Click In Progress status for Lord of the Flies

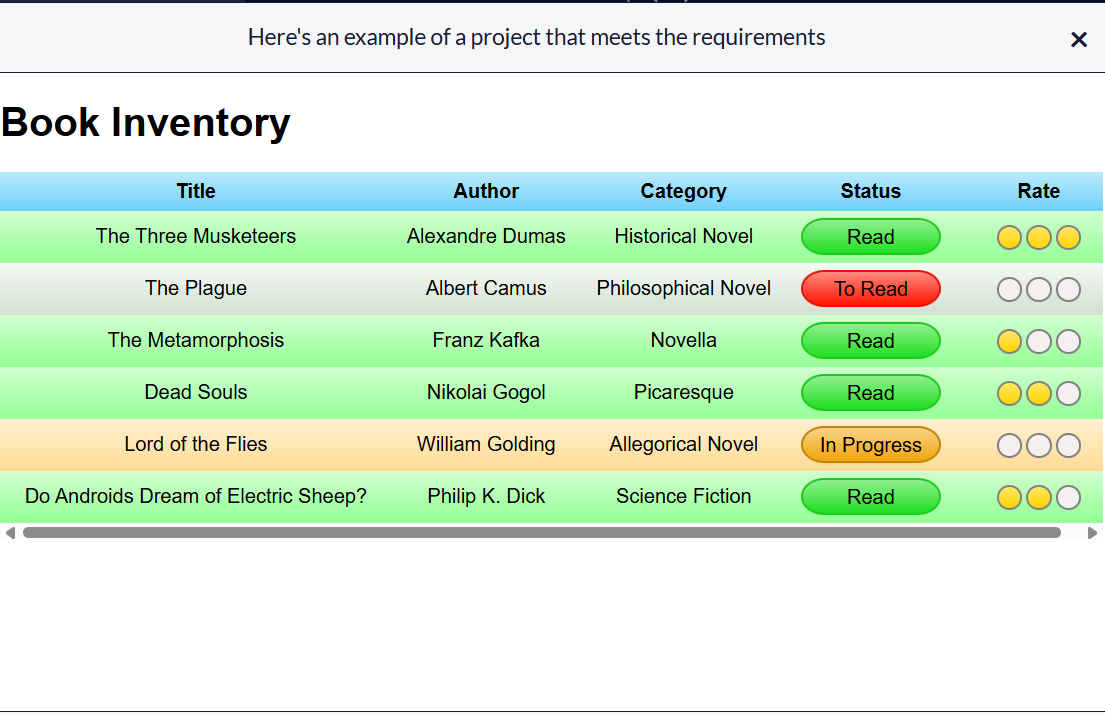pos(870,445)
